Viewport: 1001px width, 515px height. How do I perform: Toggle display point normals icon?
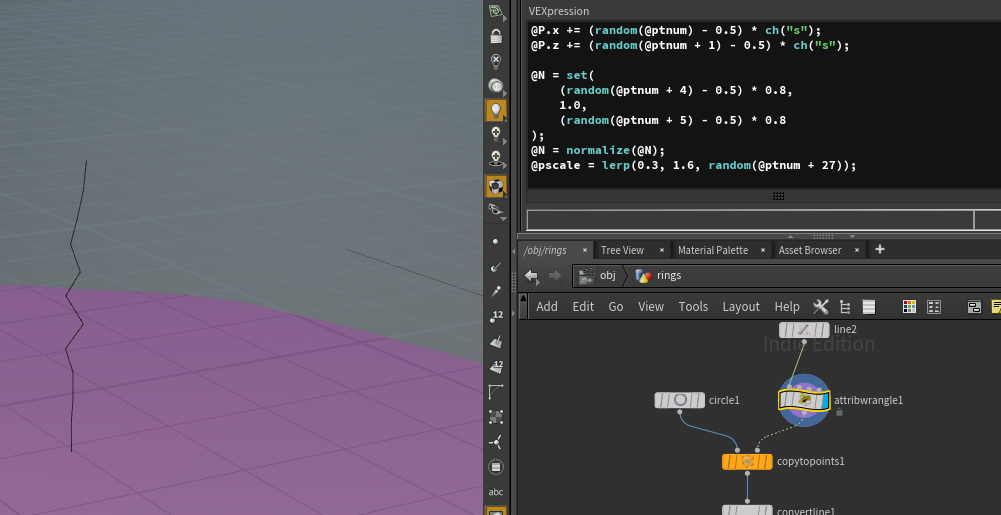[x=496, y=267]
